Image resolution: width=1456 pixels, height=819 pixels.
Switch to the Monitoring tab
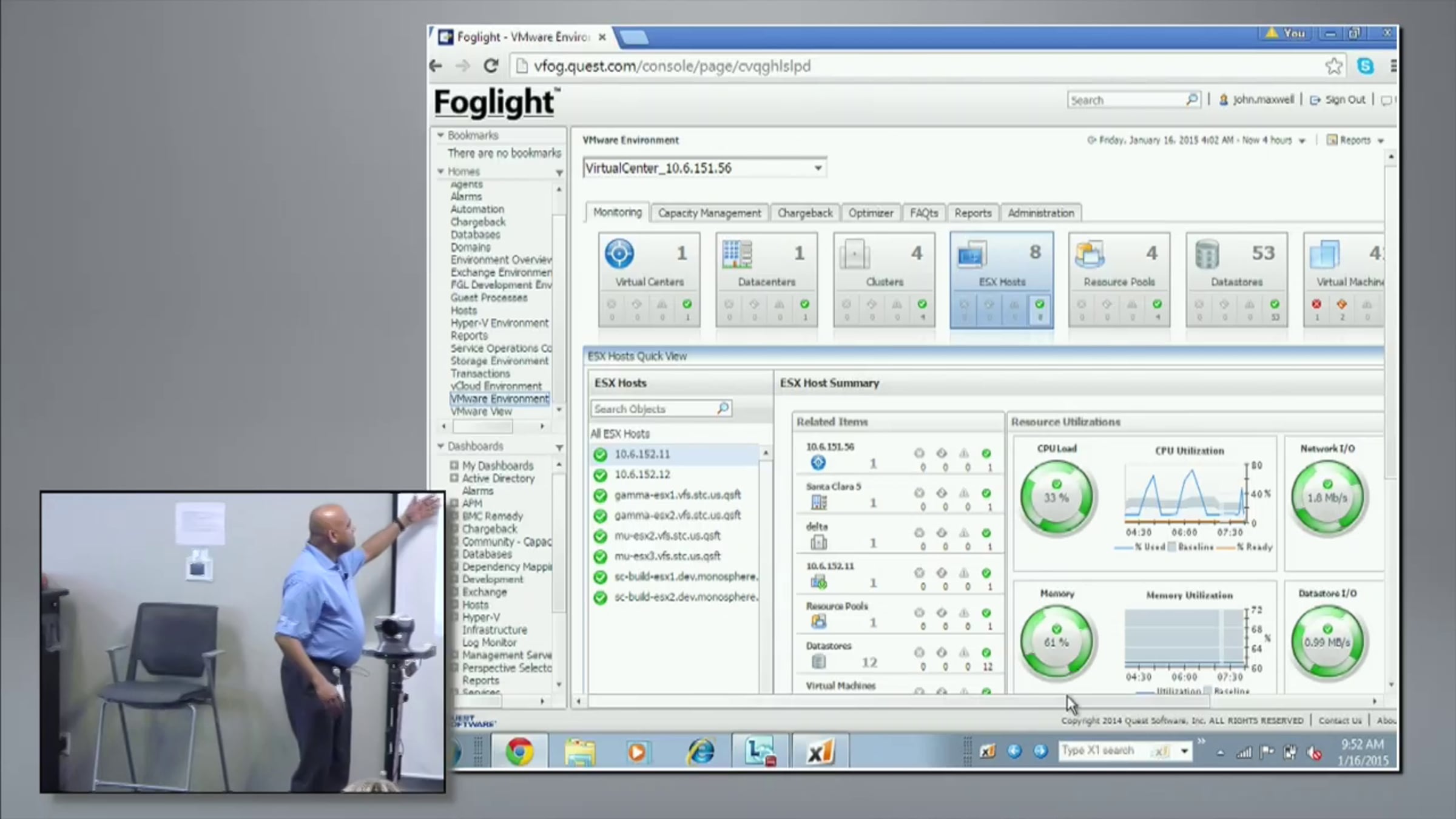tap(617, 212)
